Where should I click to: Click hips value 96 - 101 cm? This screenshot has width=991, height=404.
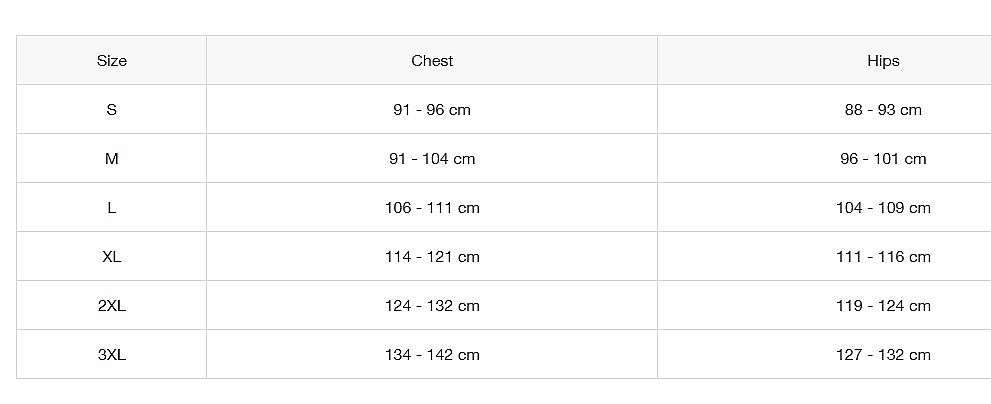pyautogui.click(x=883, y=159)
